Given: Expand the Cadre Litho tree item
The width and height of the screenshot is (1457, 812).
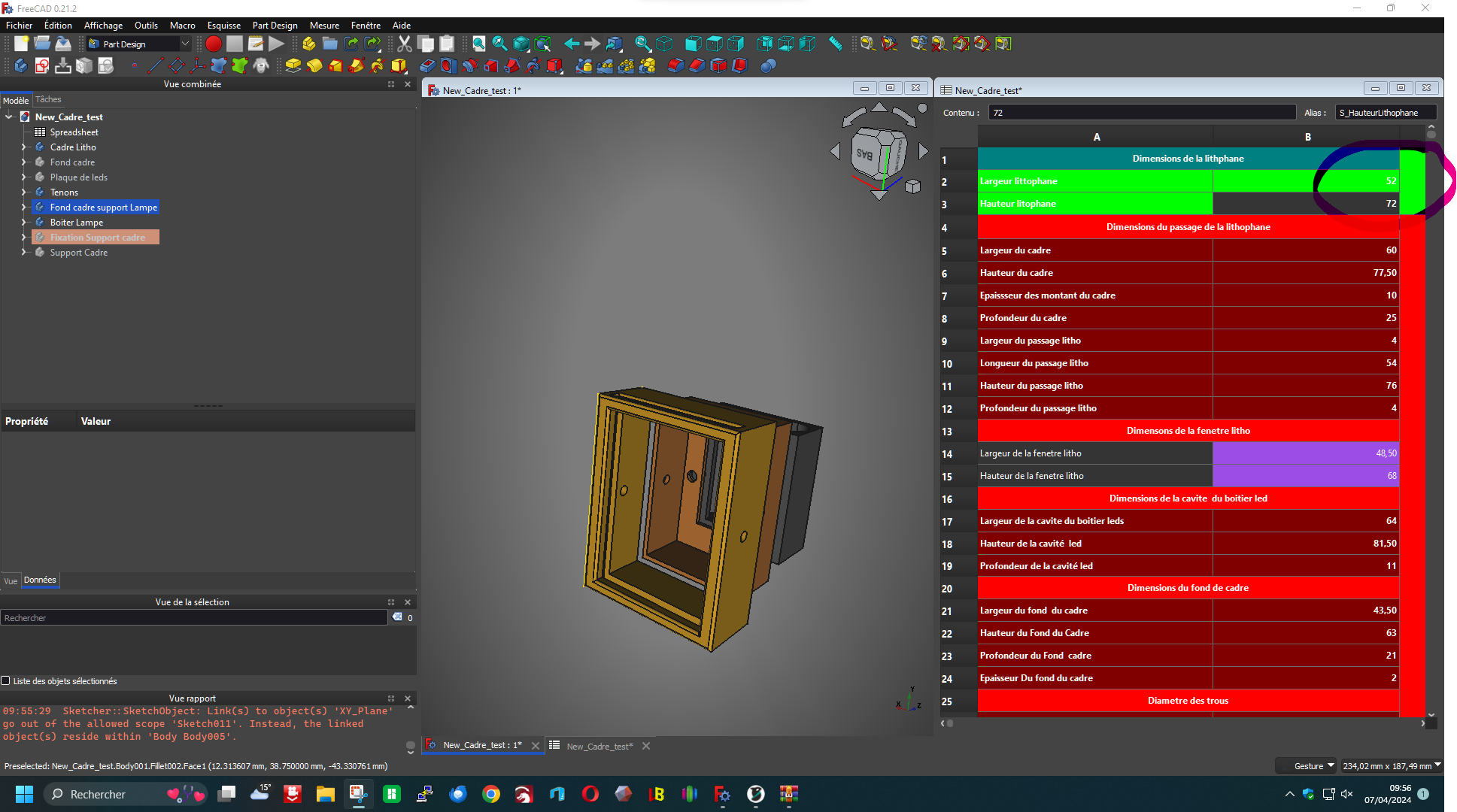Looking at the screenshot, I should (x=23, y=147).
